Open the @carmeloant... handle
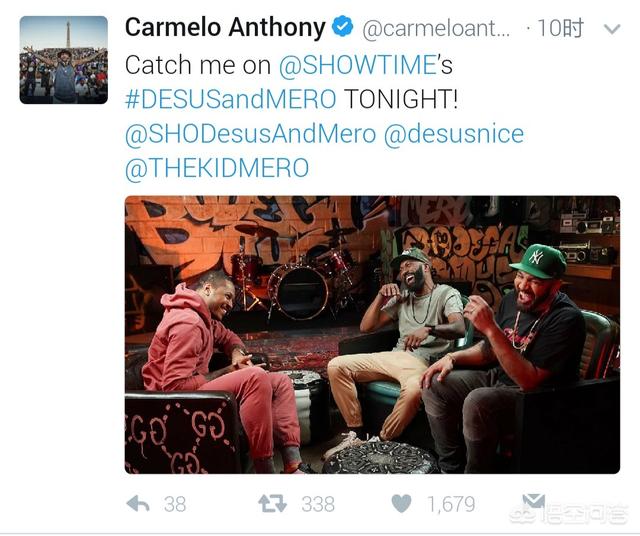 coord(436,29)
